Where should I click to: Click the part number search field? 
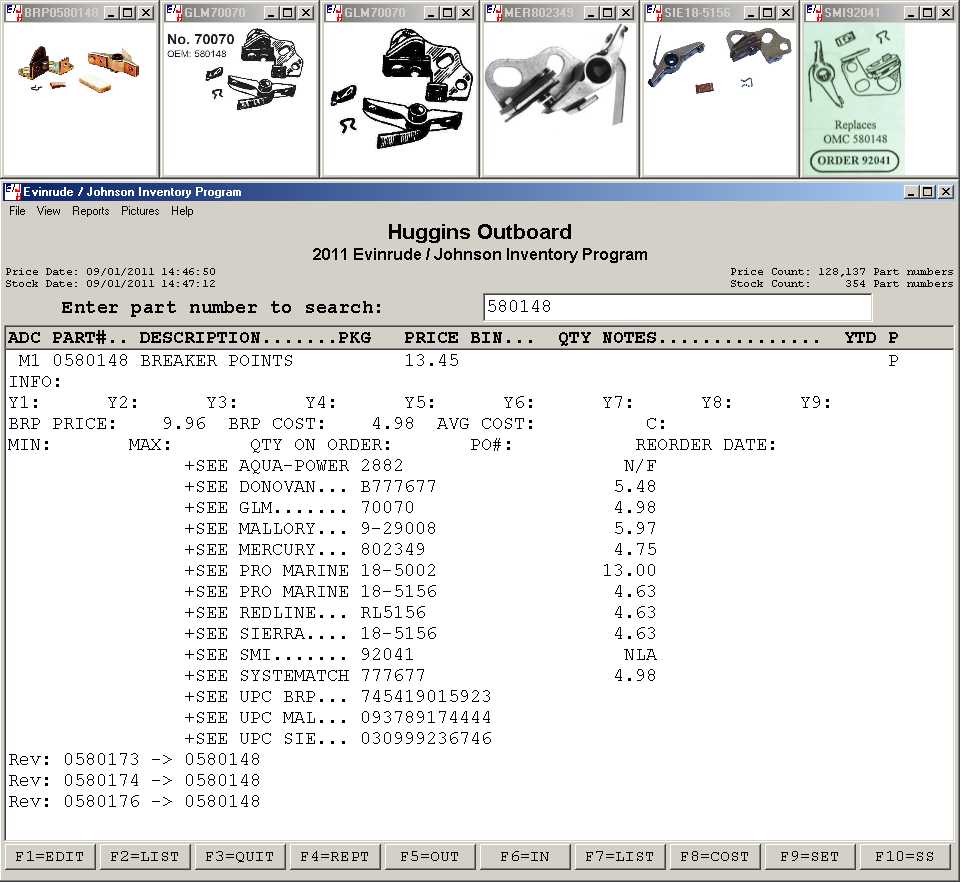pos(677,307)
